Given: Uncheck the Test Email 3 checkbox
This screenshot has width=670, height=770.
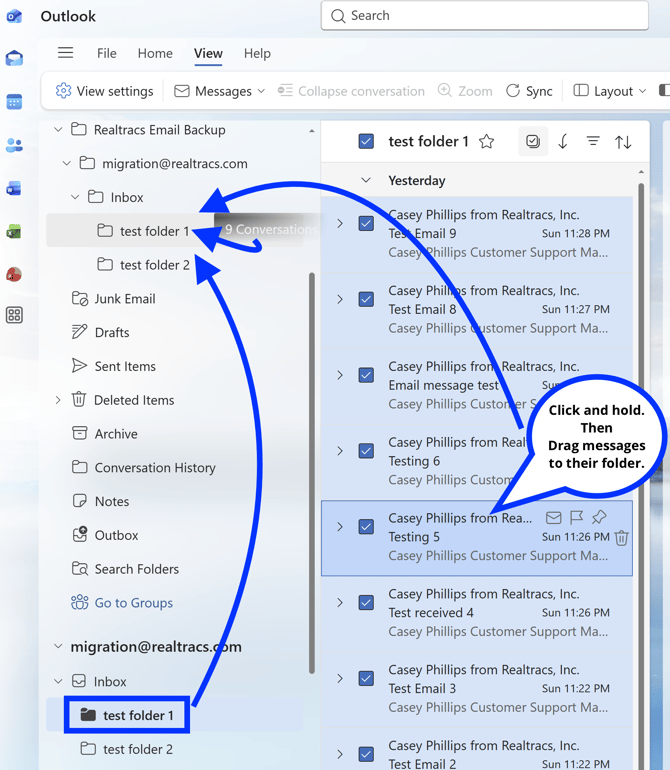Looking at the screenshot, I should (366, 679).
